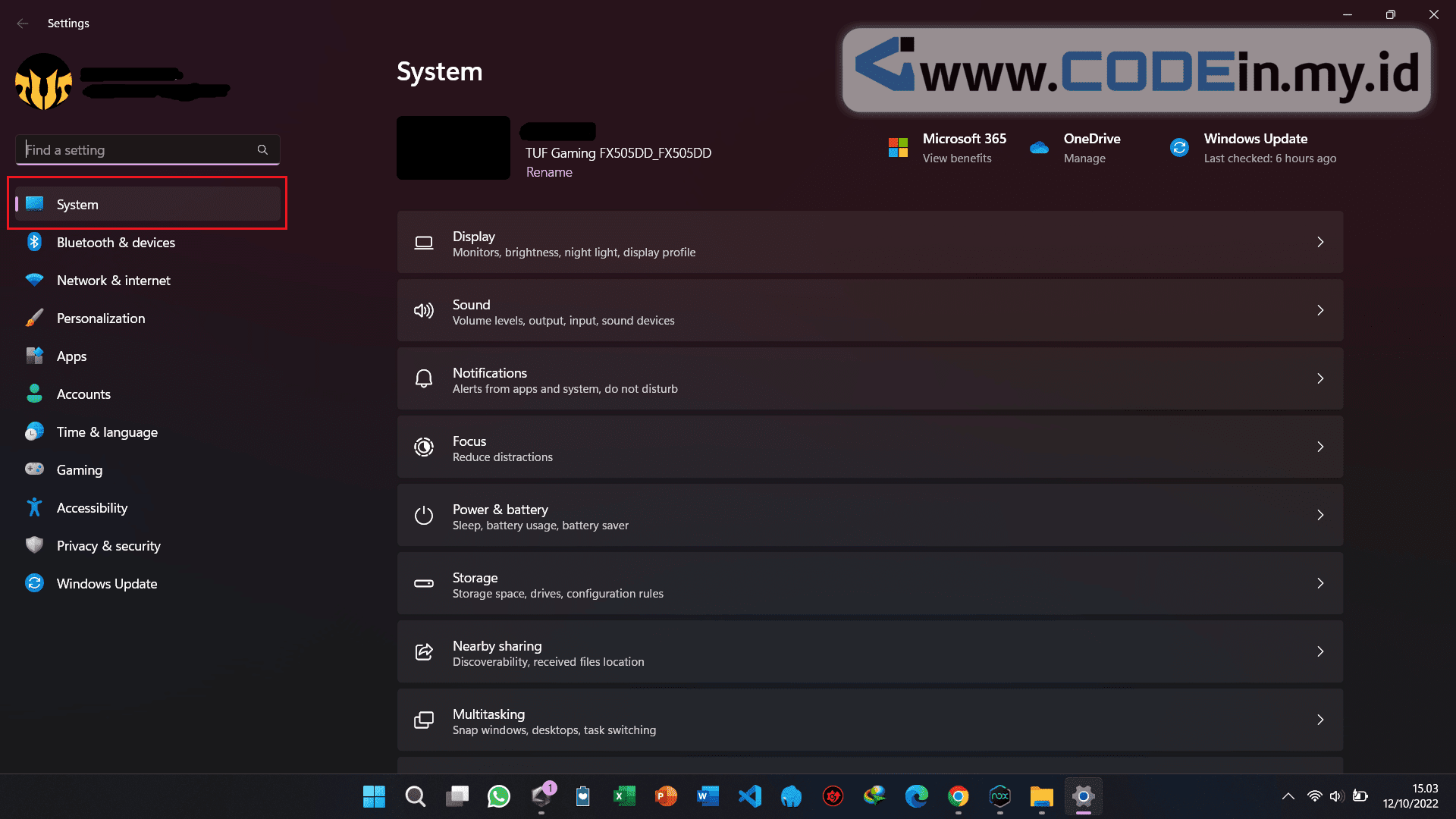Go back using the Settings back arrow
Screen dimensions: 1456x819
[23, 24]
